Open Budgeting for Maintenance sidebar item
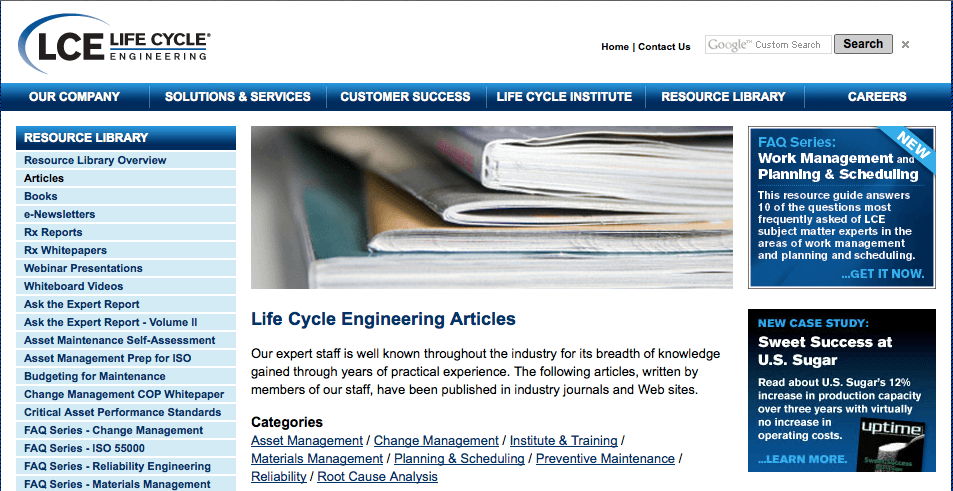Image resolution: width=953 pixels, height=491 pixels. tap(126, 376)
